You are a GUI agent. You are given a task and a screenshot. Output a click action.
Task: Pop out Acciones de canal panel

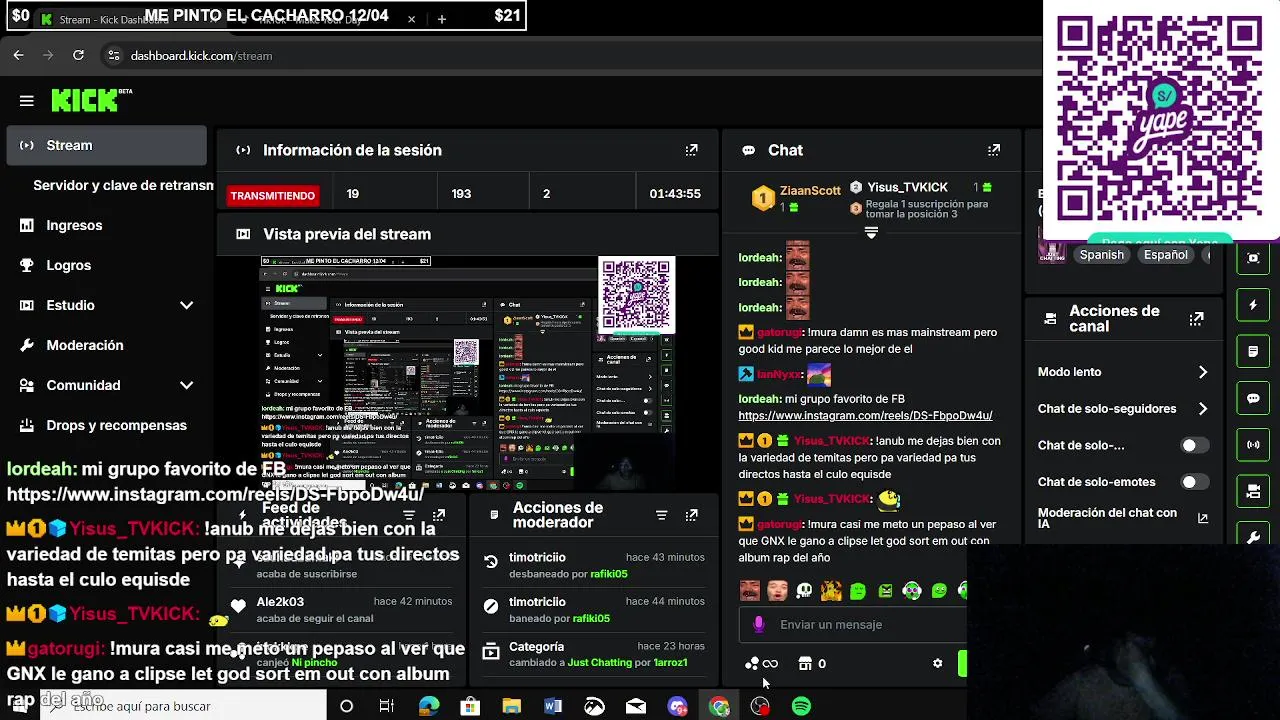click(1196, 319)
